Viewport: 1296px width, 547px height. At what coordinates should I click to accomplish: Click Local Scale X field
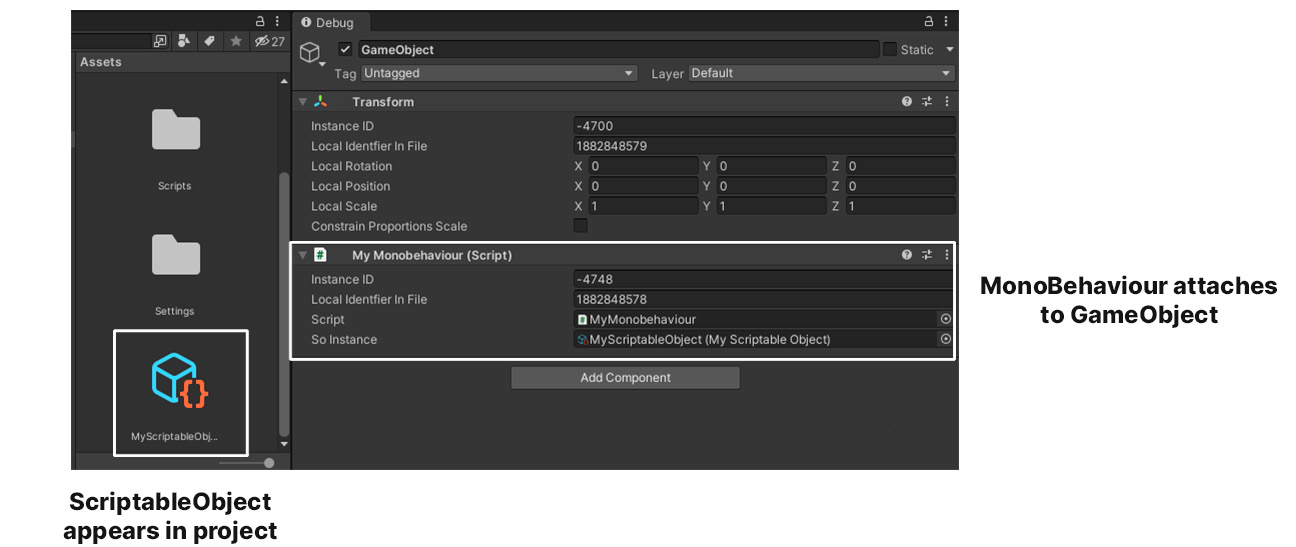(x=643, y=206)
